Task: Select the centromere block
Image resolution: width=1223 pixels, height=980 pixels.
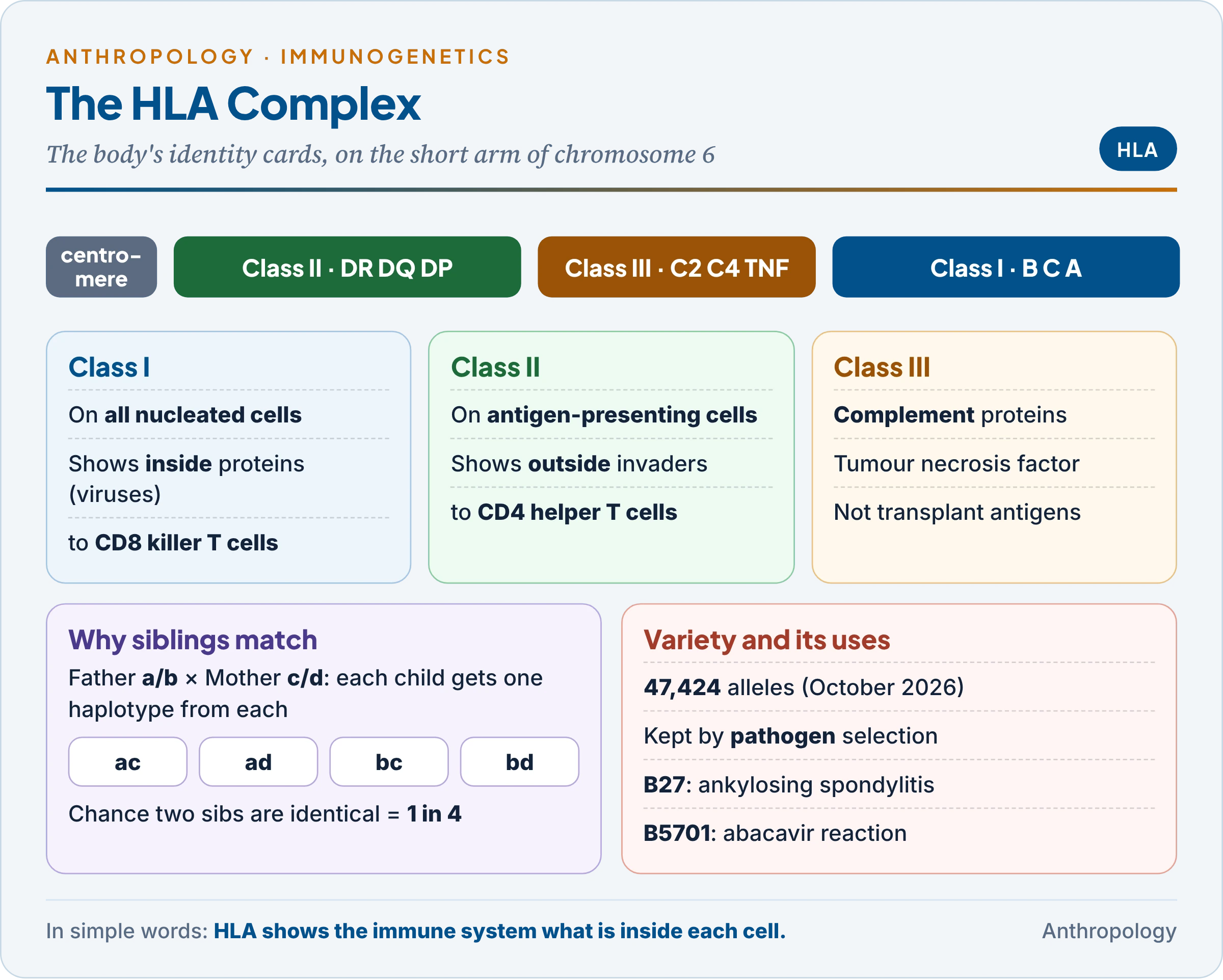Action: [x=101, y=267]
